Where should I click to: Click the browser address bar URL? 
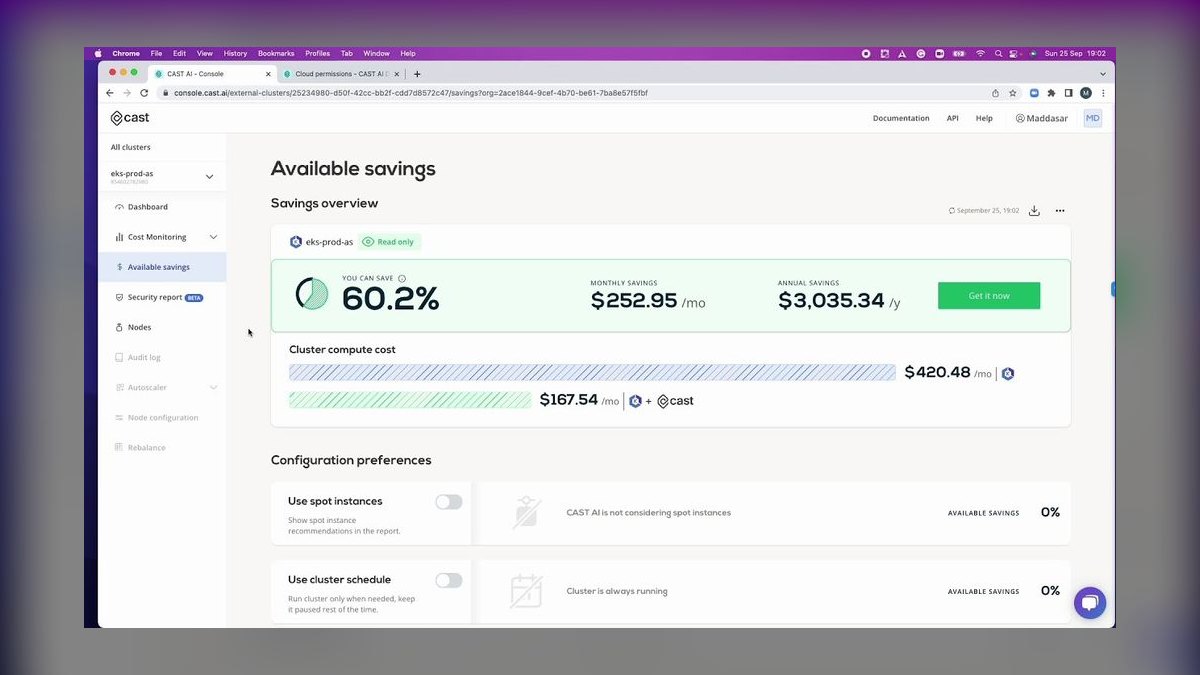coord(411,93)
